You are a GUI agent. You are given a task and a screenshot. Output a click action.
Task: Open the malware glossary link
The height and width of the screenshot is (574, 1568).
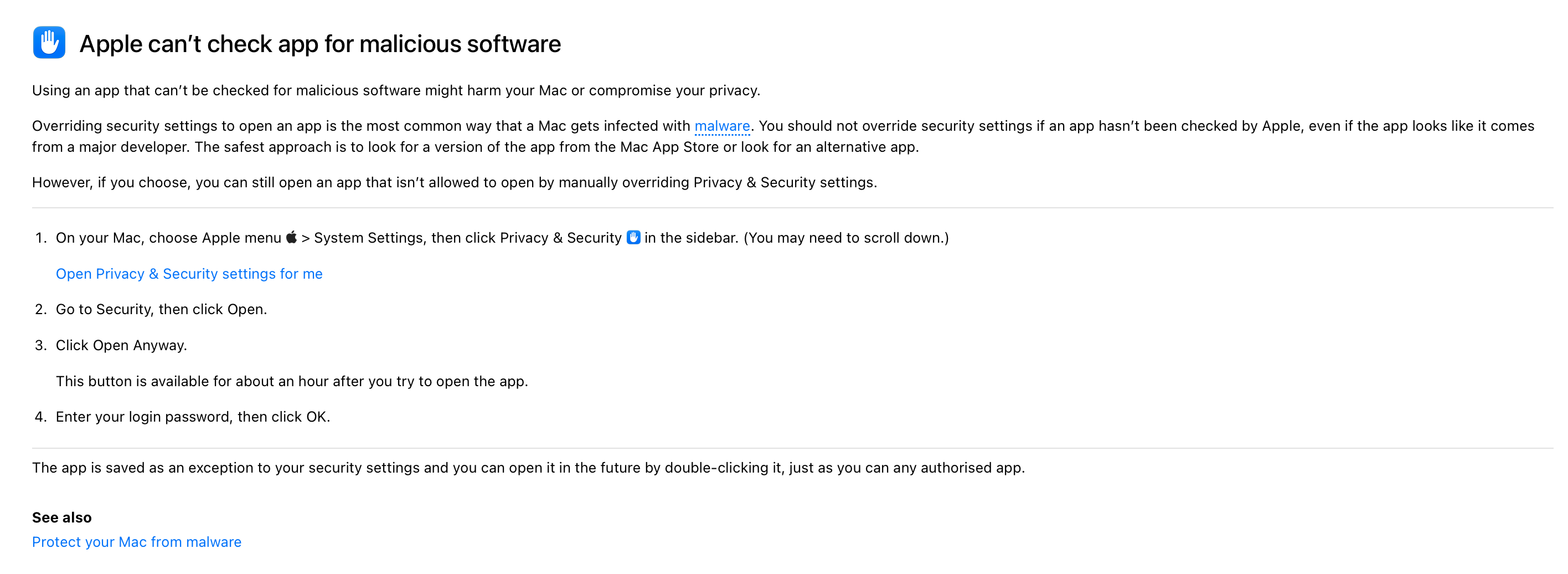pos(722,126)
